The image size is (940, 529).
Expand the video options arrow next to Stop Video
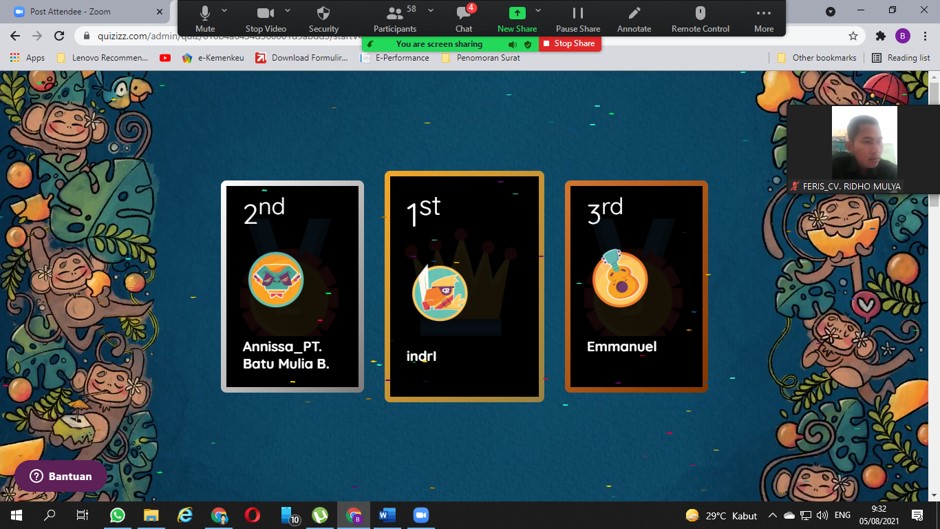pos(288,11)
